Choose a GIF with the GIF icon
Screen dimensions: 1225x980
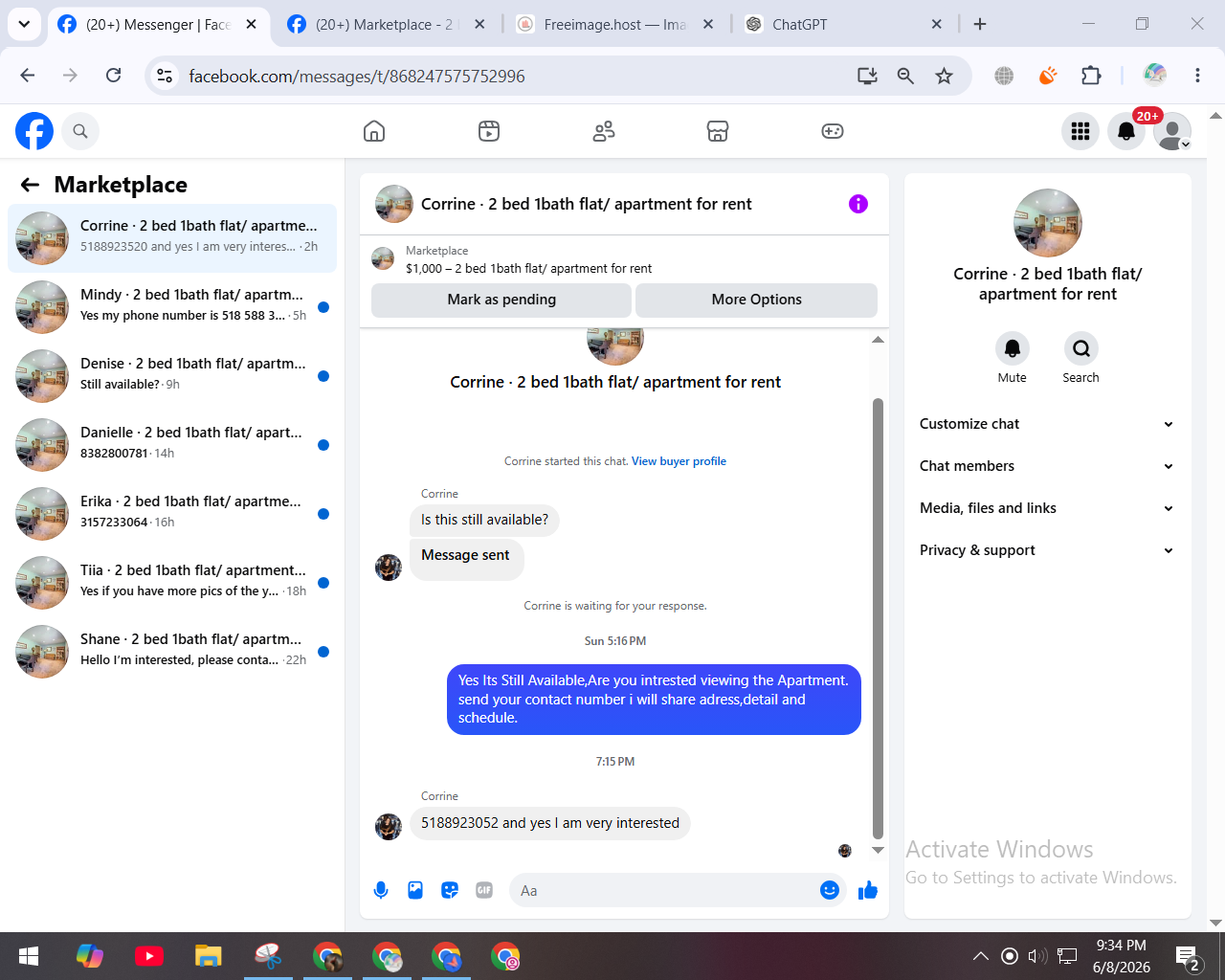click(484, 890)
